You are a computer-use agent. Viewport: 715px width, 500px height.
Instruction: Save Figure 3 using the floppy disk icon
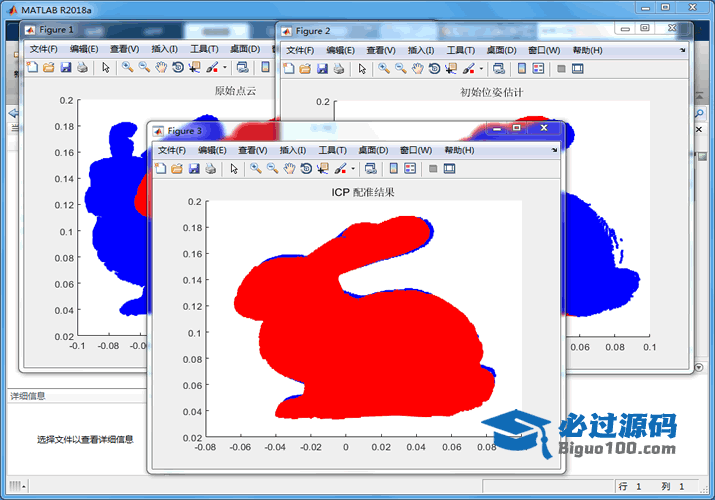tap(194, 169)
